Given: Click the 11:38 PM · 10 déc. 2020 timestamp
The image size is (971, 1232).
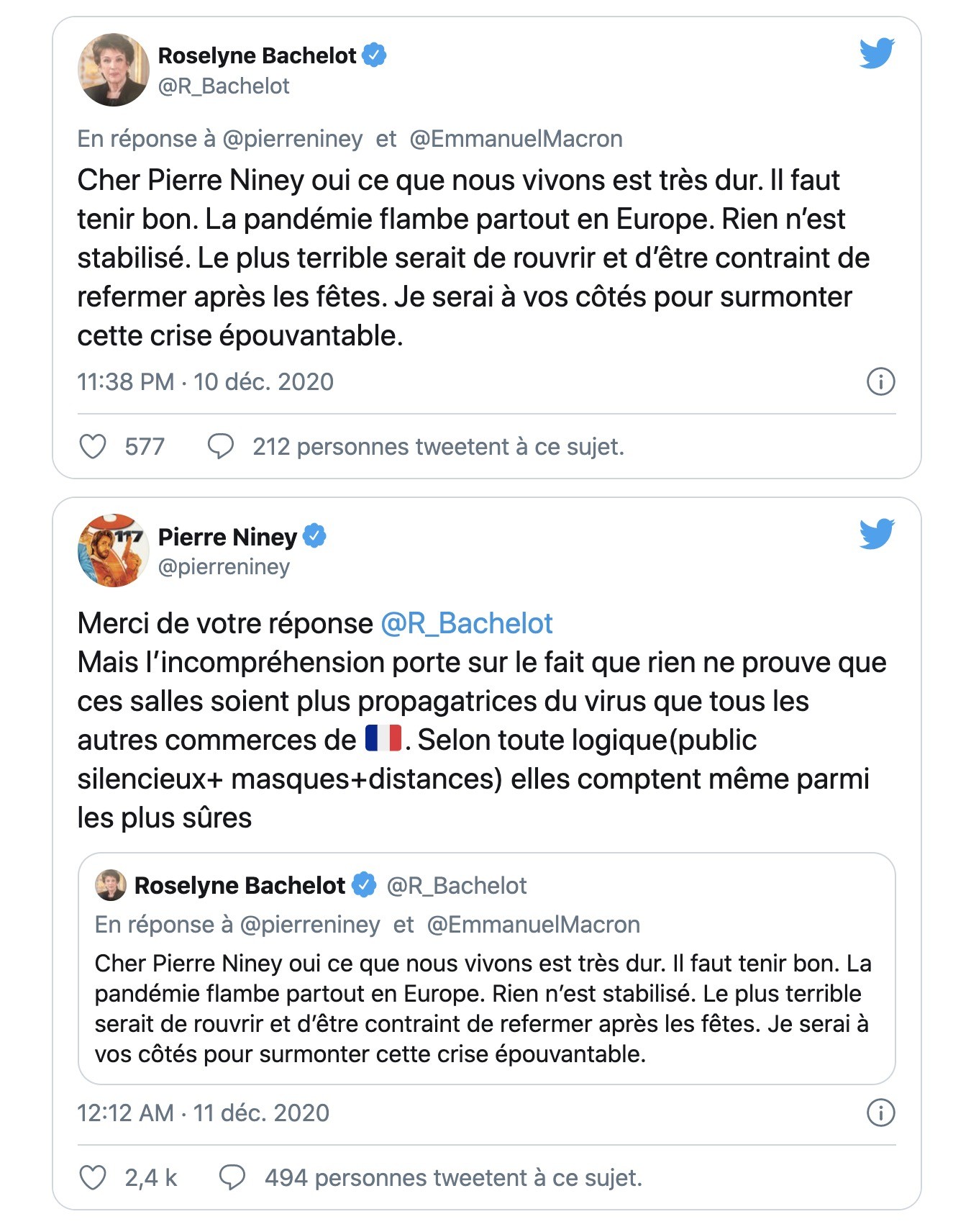Looking at the screenshot, I should [206, 381].
